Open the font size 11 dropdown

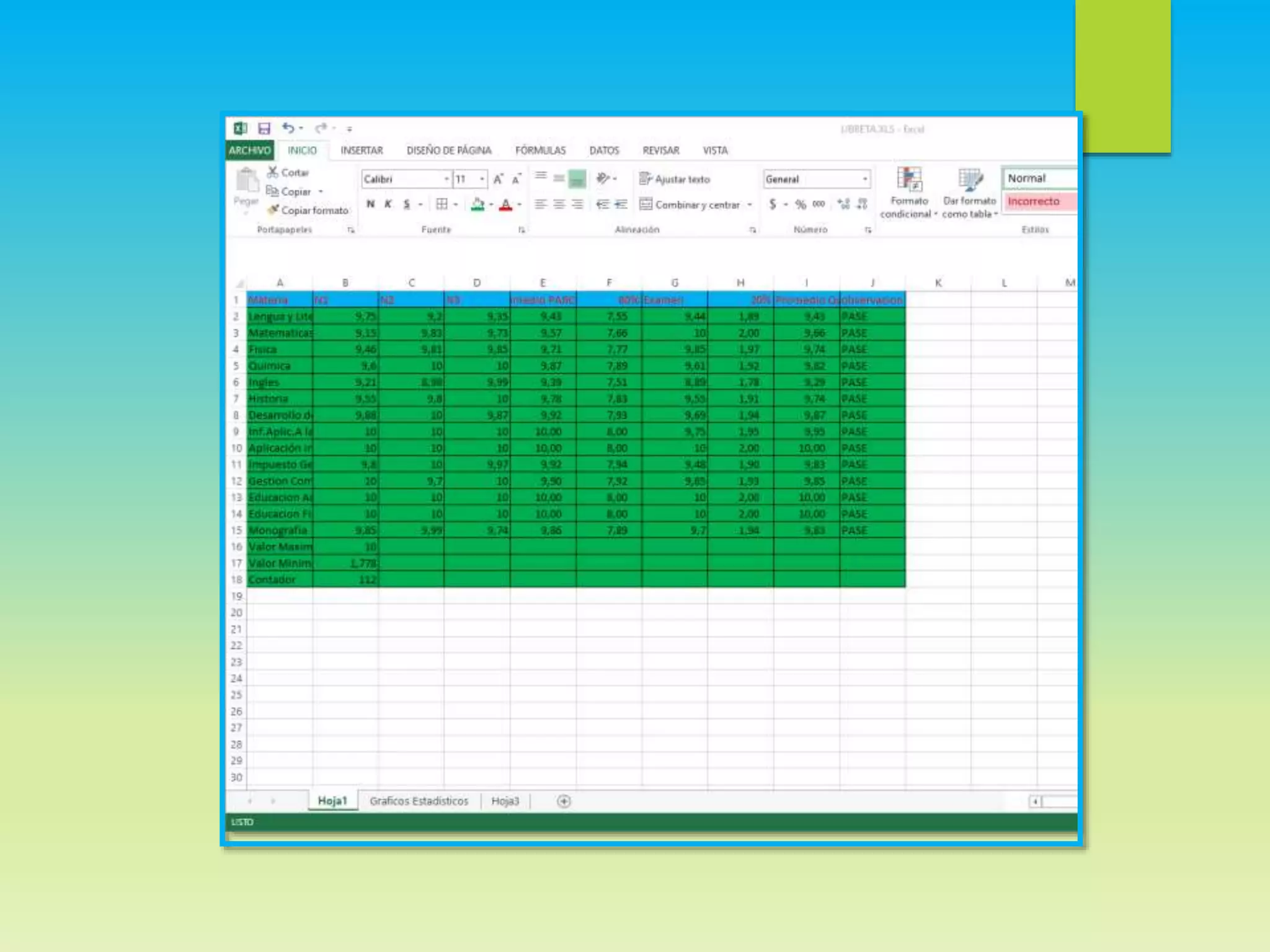pos(482,179)
